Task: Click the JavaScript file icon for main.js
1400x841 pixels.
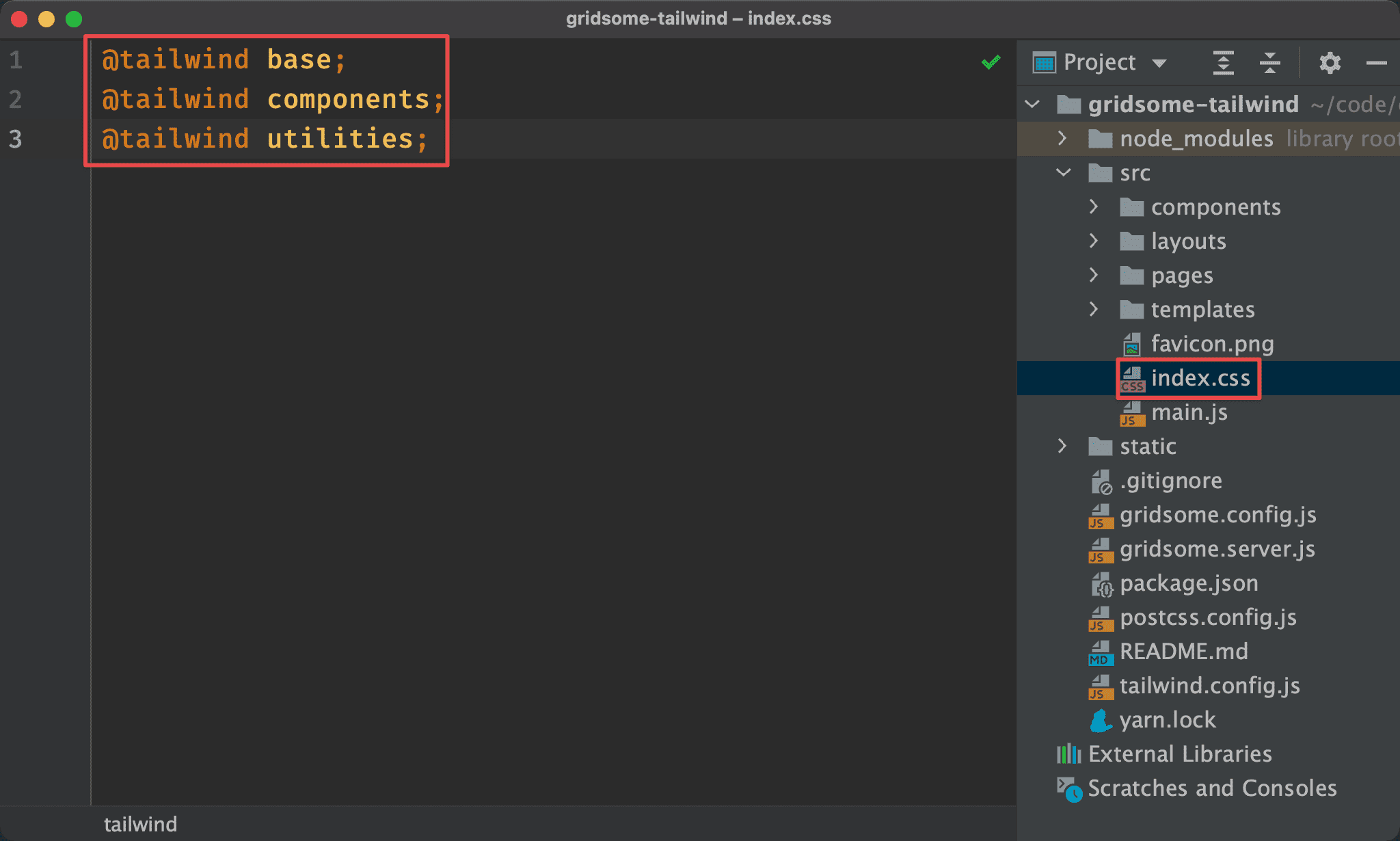Action: [1131, 414]
